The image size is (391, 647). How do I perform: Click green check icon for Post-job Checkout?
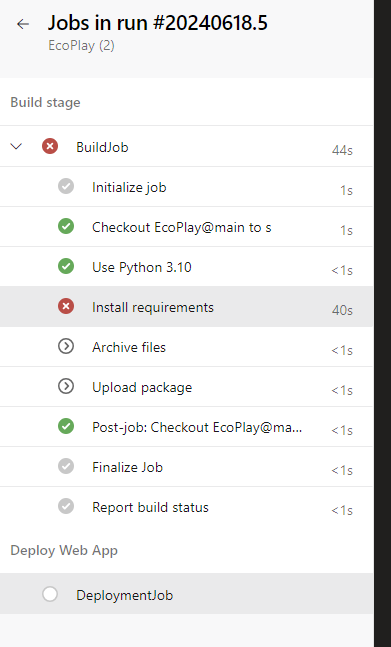[66, 426]
